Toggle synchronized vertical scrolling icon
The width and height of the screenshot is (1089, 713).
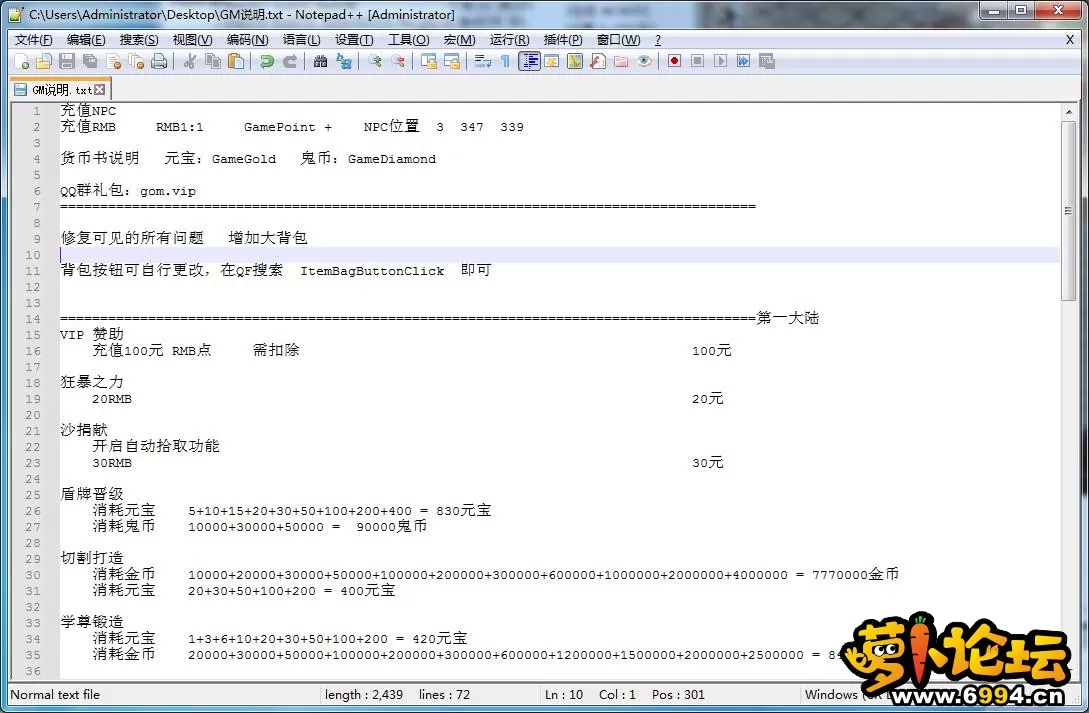click(429, 62)
